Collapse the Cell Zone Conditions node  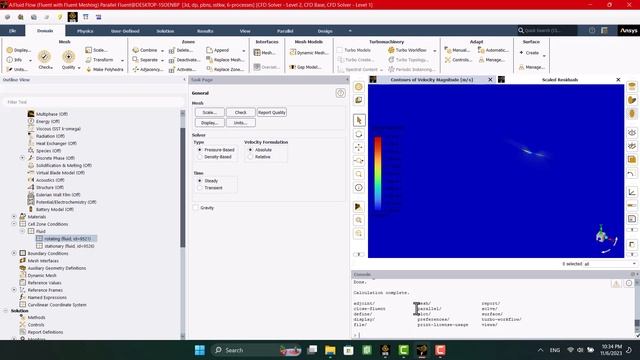(14, 224)
